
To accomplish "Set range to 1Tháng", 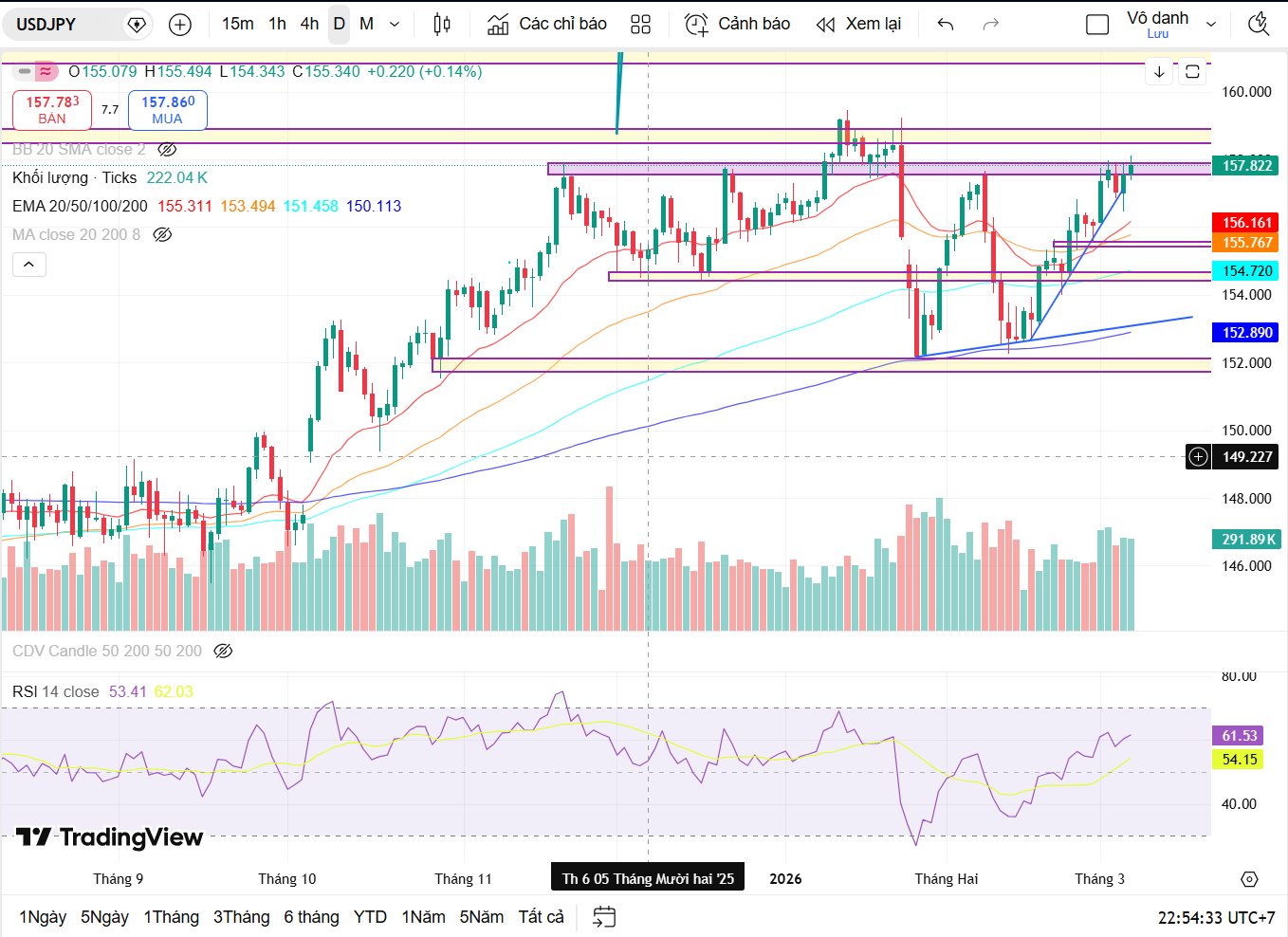I will [172, 917].
